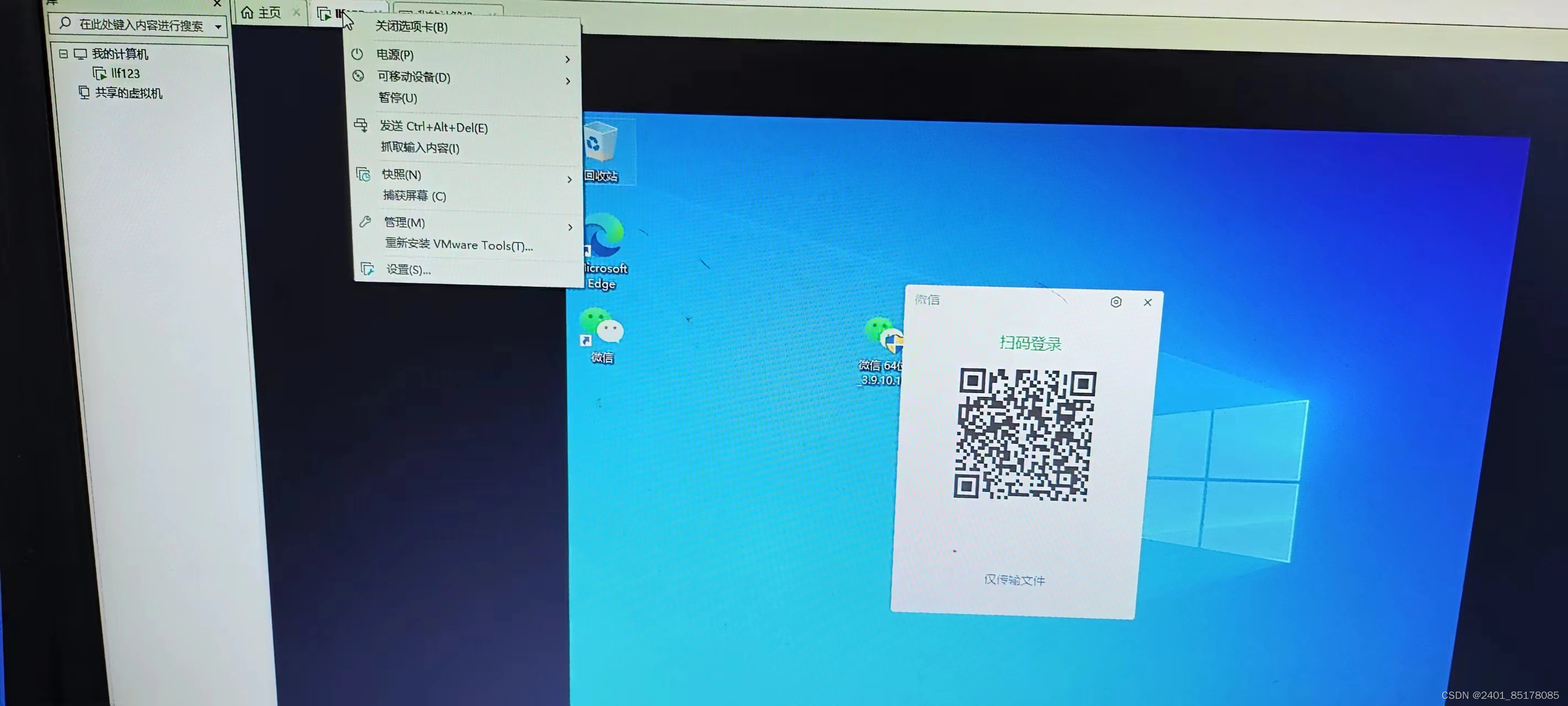Click 设置(S)... in the context menu
The image size is (1568, 706).
408,270
